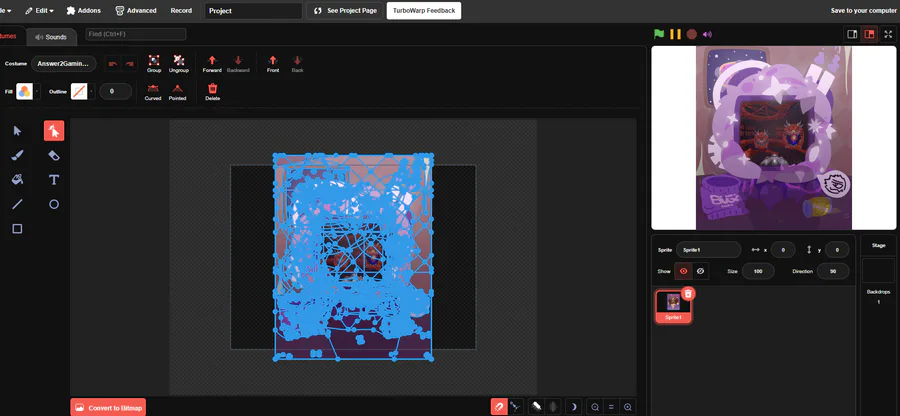The width and height of the screenshot is (900, 416).
Task: Move selection Forward one layer
Action: coord(212,63)
